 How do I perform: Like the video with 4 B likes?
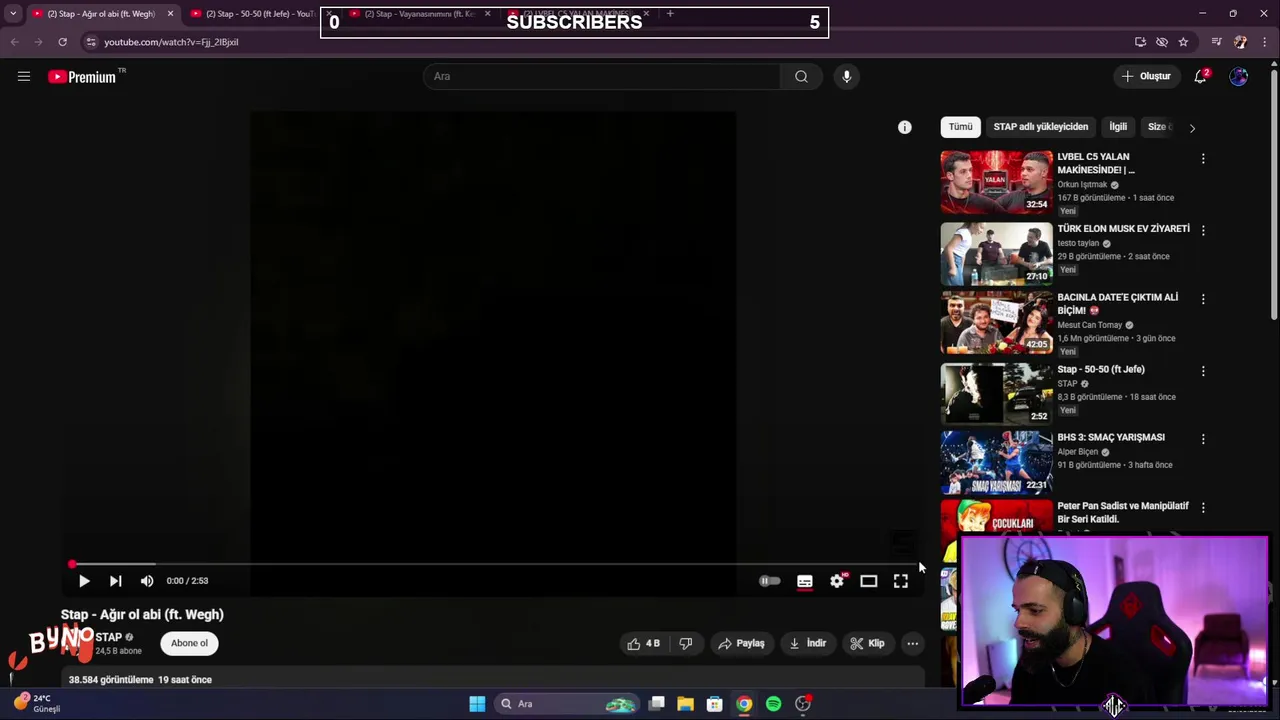[643, 643]
